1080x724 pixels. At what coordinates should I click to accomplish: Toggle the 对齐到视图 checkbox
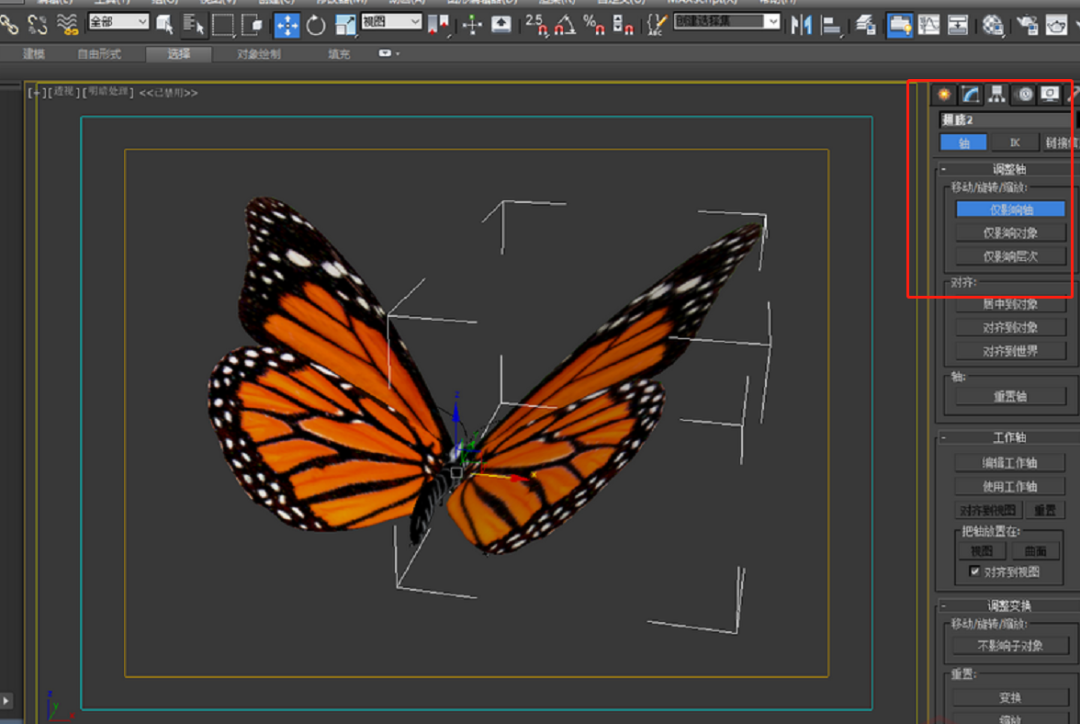point(975,571)
